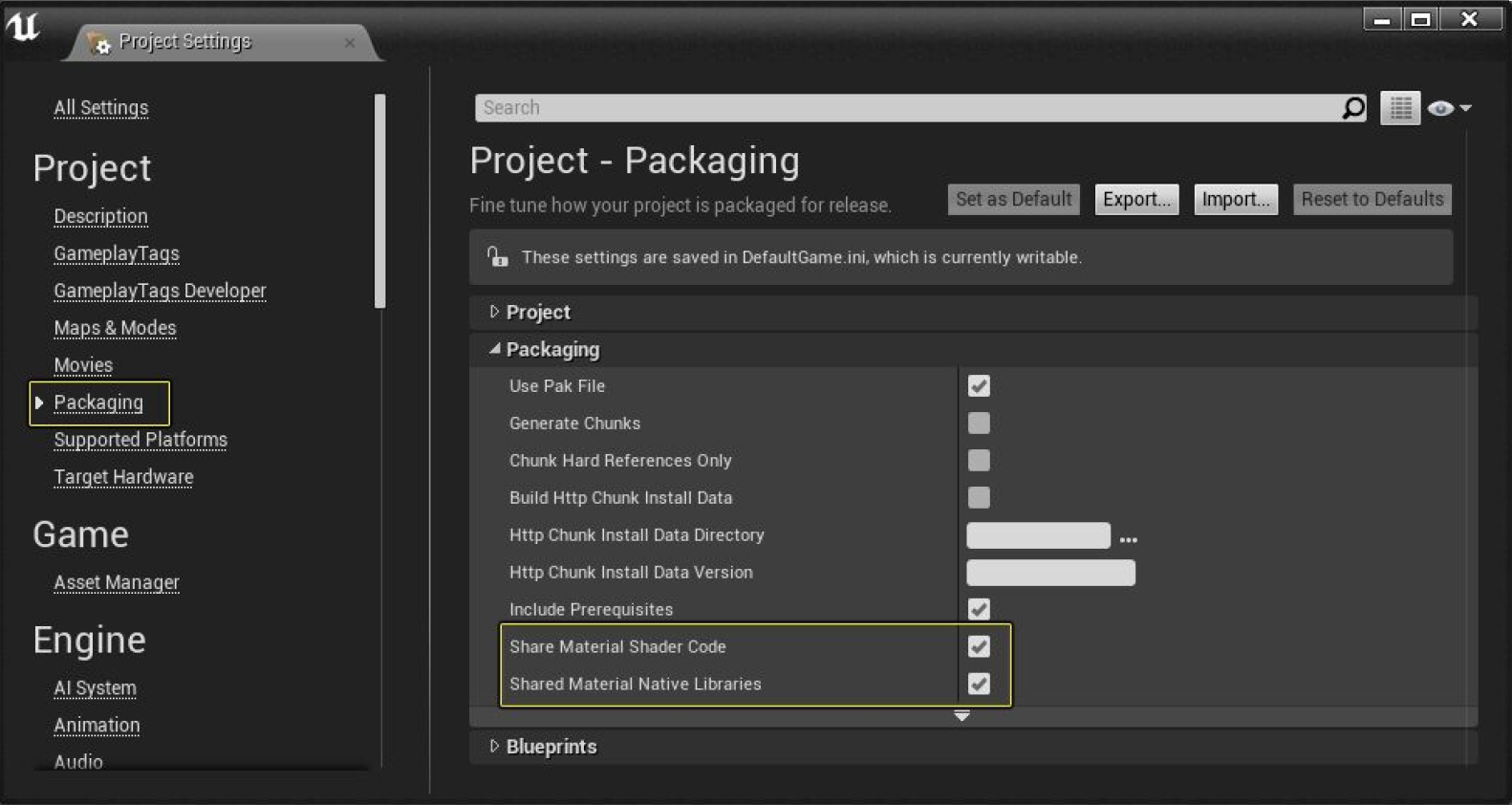Open GameplayTags settings
1512x805 pixels.
click(x=117, y=253)
